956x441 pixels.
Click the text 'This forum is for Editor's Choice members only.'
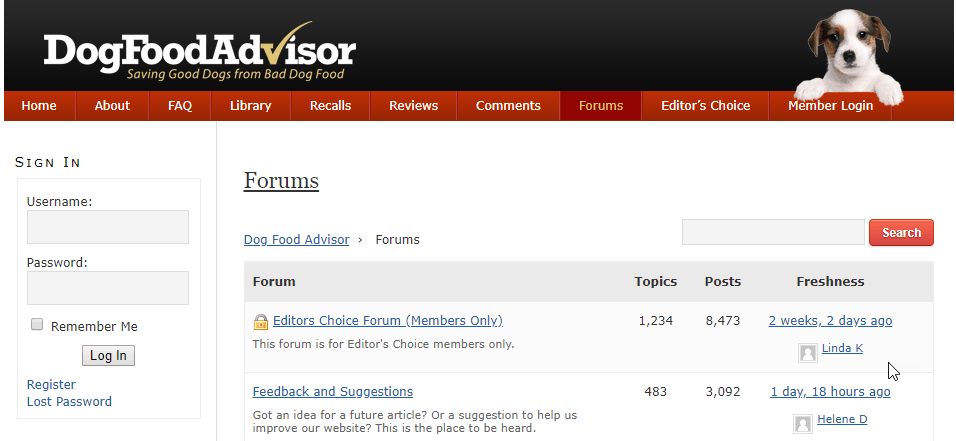click(x=383, y=345)
